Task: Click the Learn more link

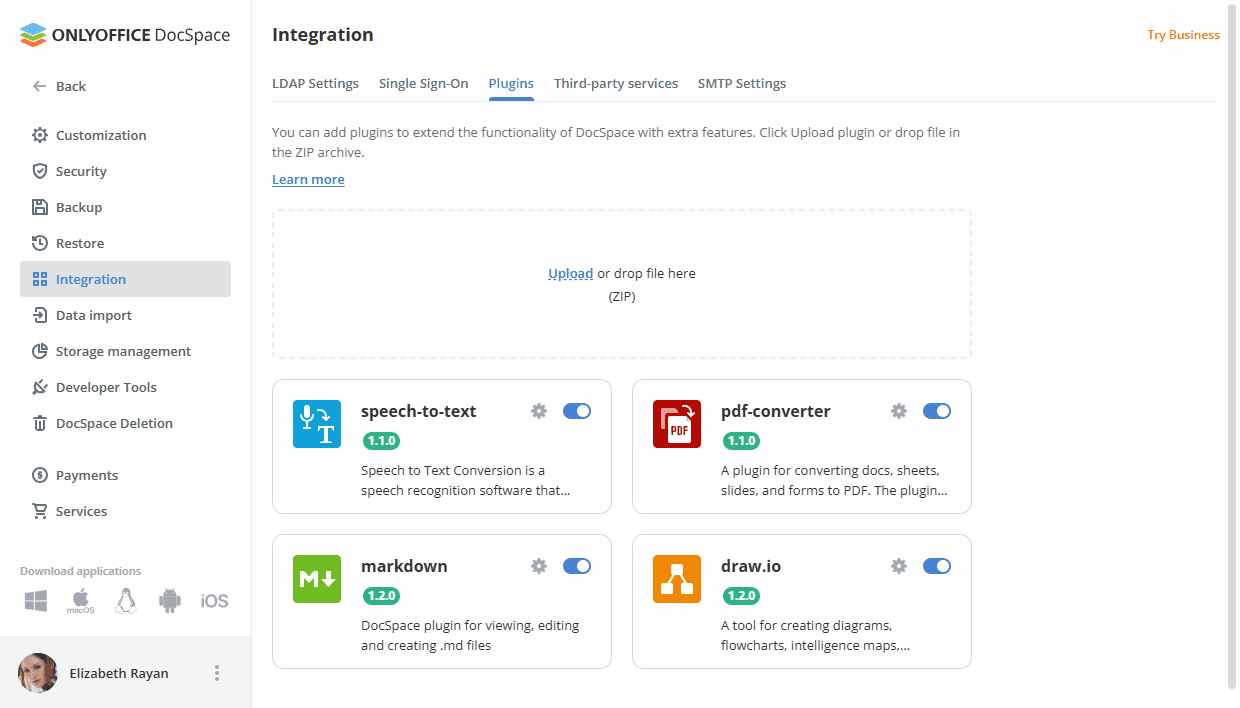Action: (x=307, y=179)
